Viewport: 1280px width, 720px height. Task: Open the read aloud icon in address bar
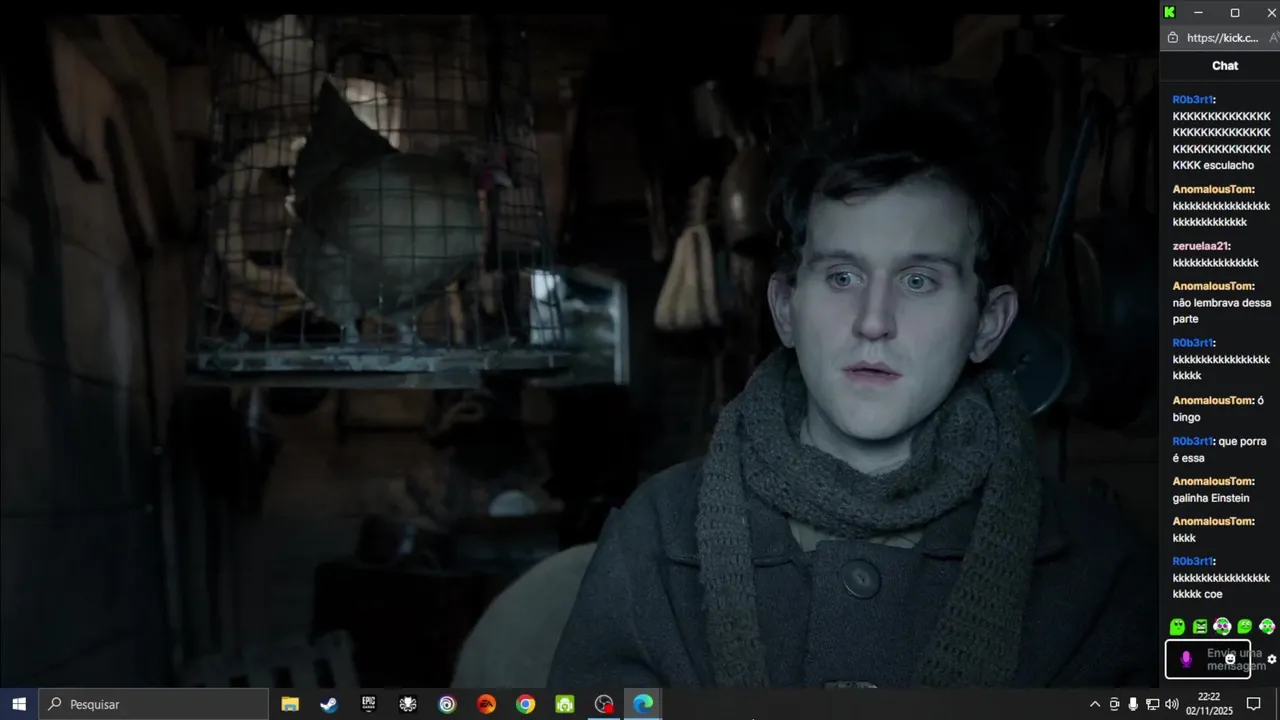[x=1274, y=38]
